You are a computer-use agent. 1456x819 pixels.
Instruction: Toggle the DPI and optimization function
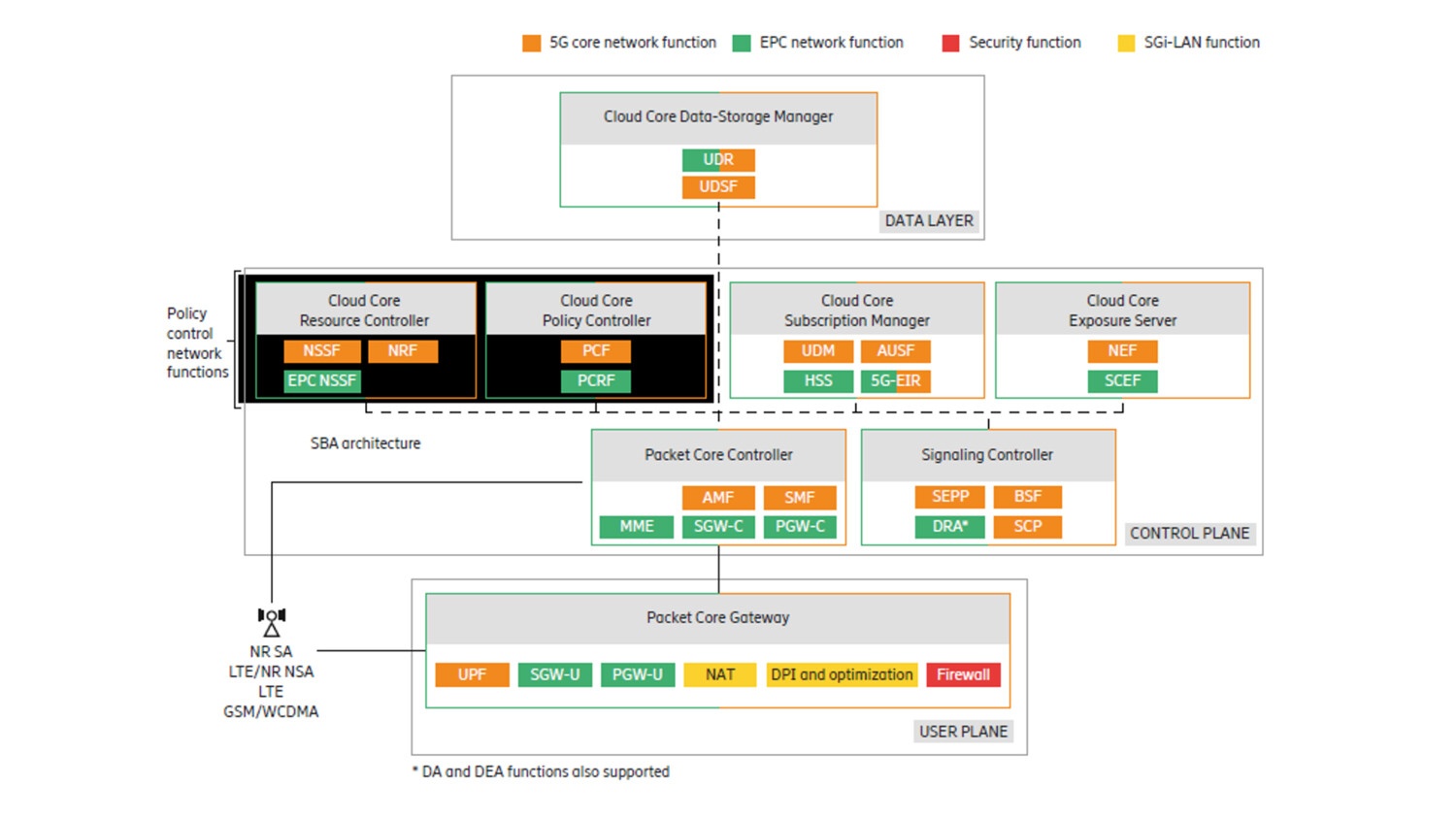tap(841, 674)
